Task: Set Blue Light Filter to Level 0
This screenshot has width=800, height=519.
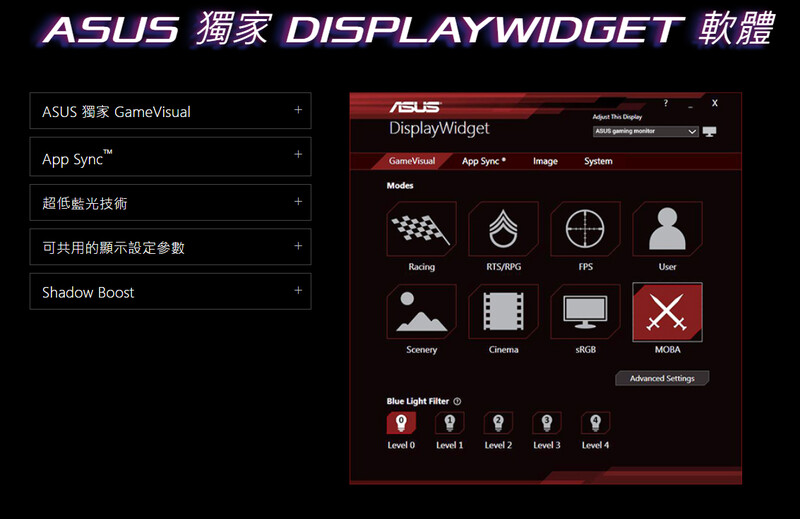Action: 401,423
